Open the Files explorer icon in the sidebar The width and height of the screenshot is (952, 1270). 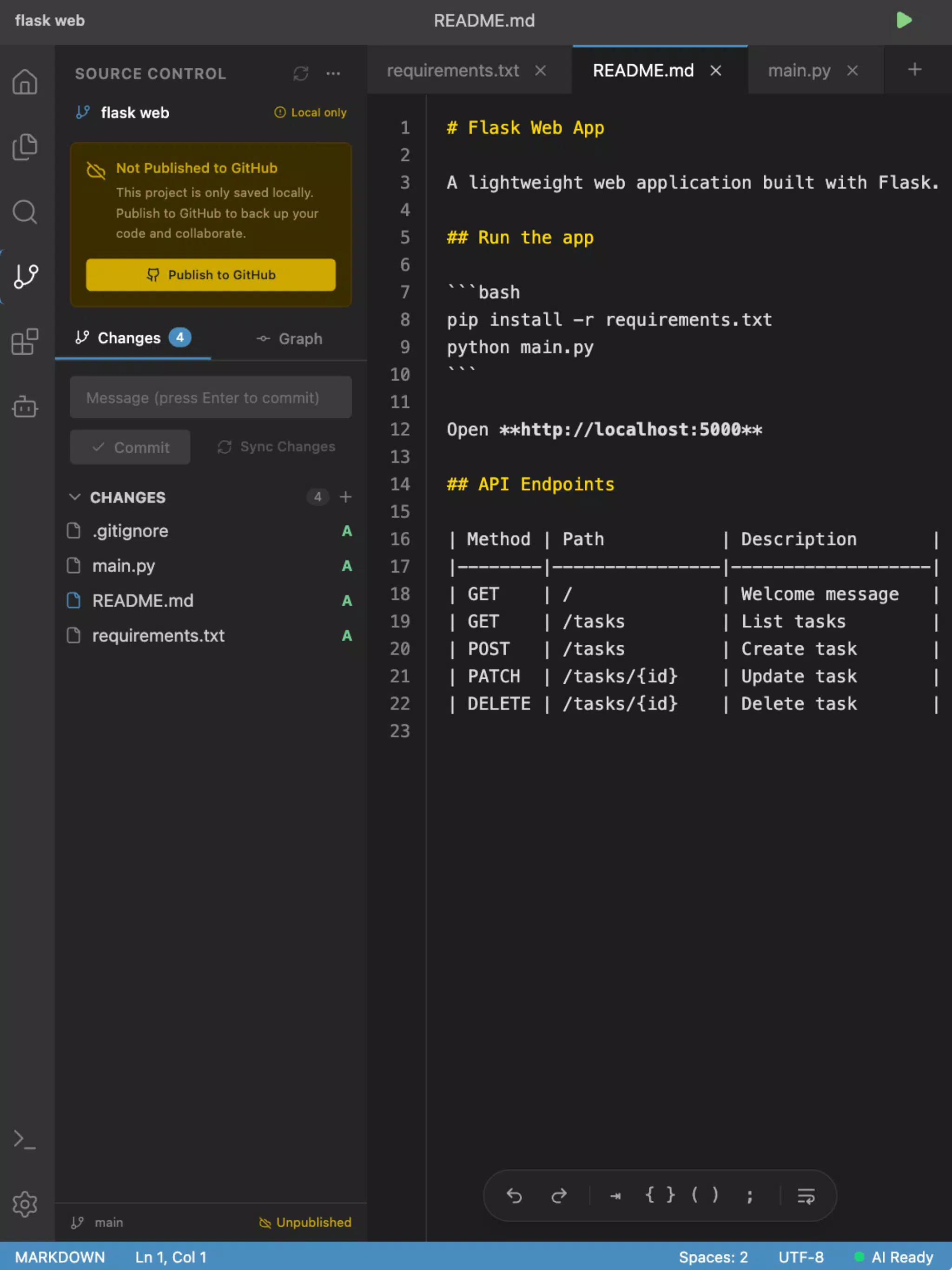25,146
